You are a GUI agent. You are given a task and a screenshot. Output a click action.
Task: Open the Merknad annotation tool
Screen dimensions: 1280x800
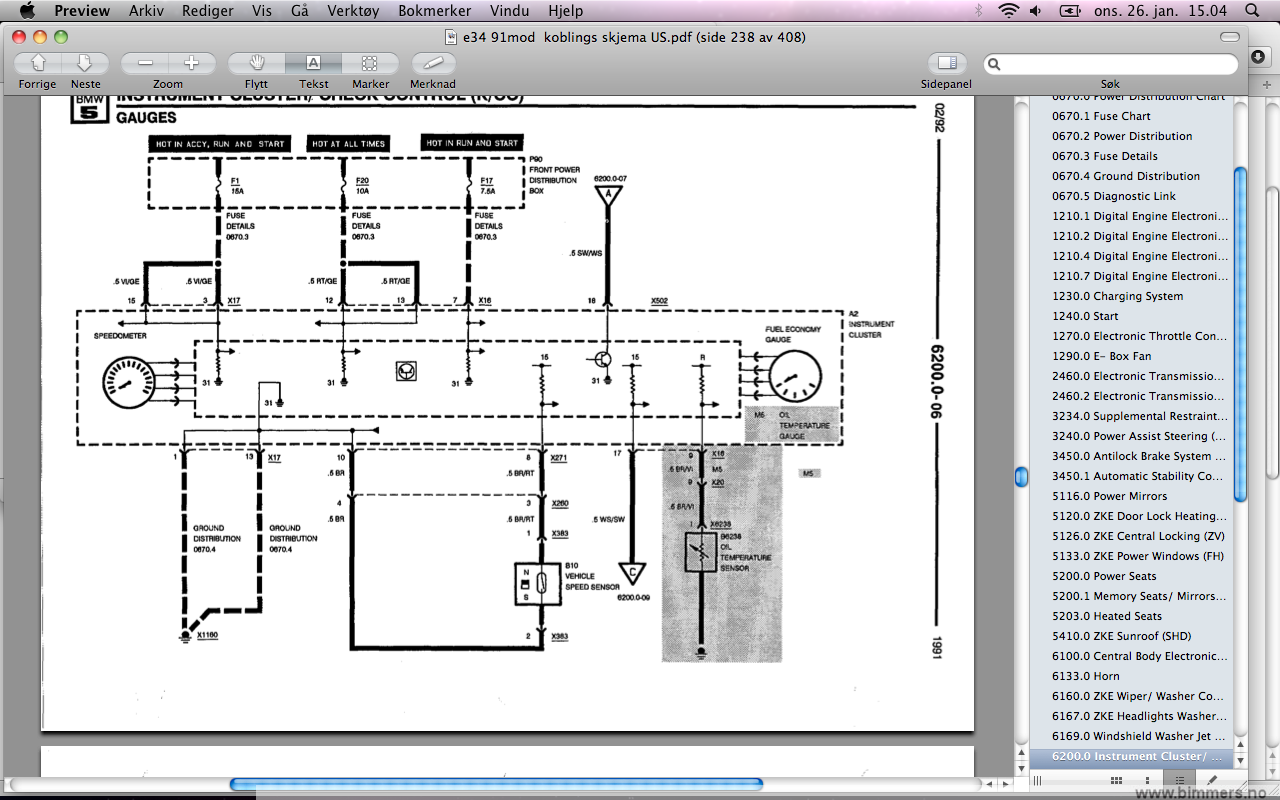[433, 63]
